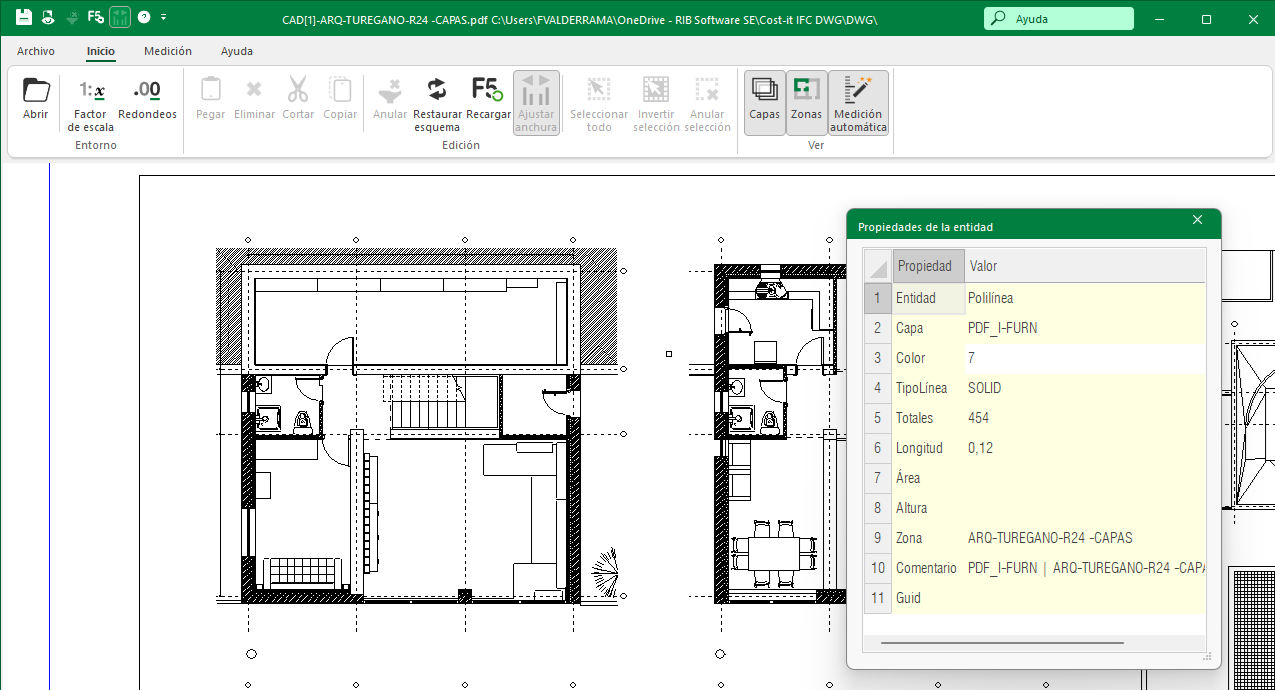
Task: Click the Ayuda search box
Action: click(x=1059, y=19)
